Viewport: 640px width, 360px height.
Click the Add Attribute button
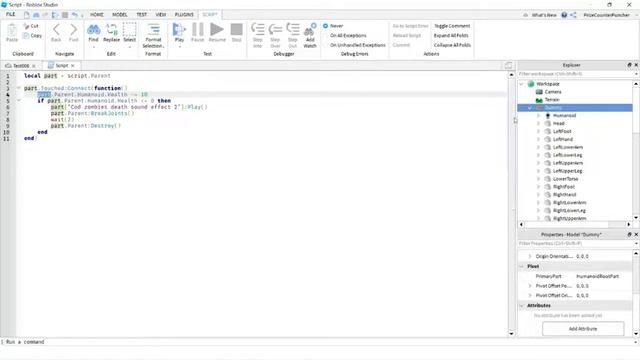point(583,329)
